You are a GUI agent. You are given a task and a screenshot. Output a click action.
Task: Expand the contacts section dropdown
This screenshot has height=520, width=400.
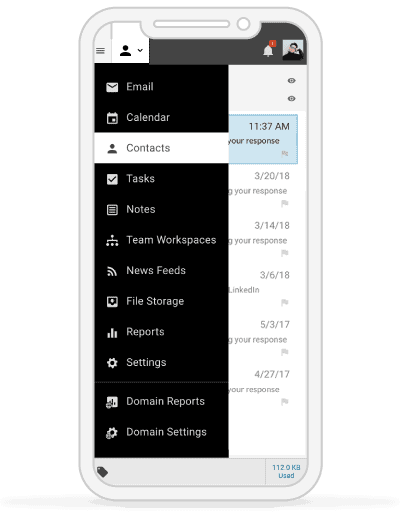coord(131,51)
